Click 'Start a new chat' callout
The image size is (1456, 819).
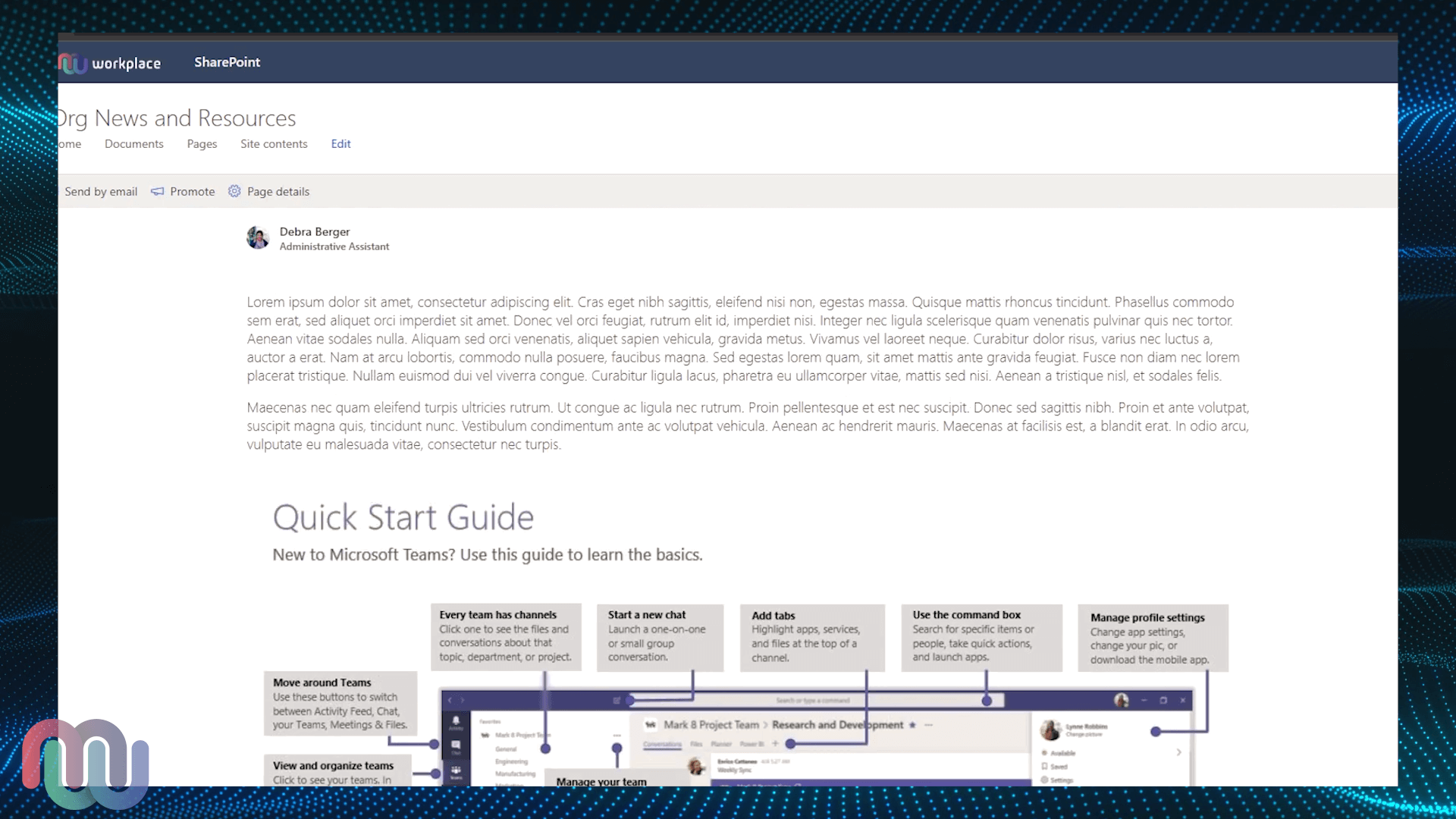coord(660,637)
